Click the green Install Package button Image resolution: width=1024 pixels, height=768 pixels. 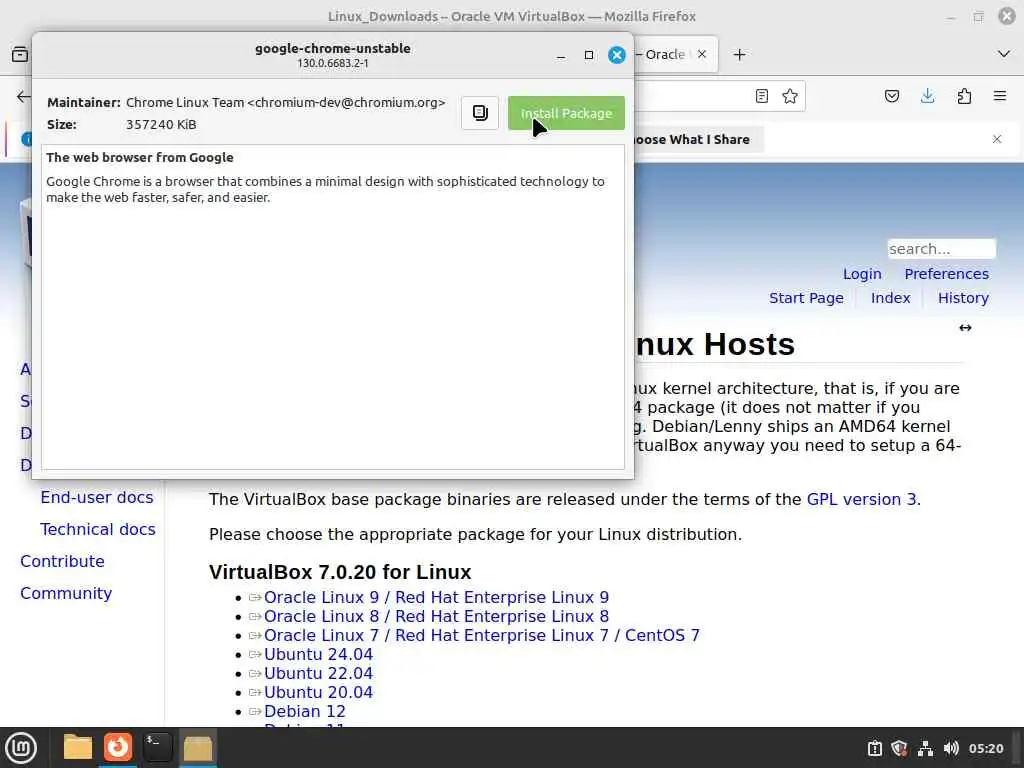(x=566, y=113)
